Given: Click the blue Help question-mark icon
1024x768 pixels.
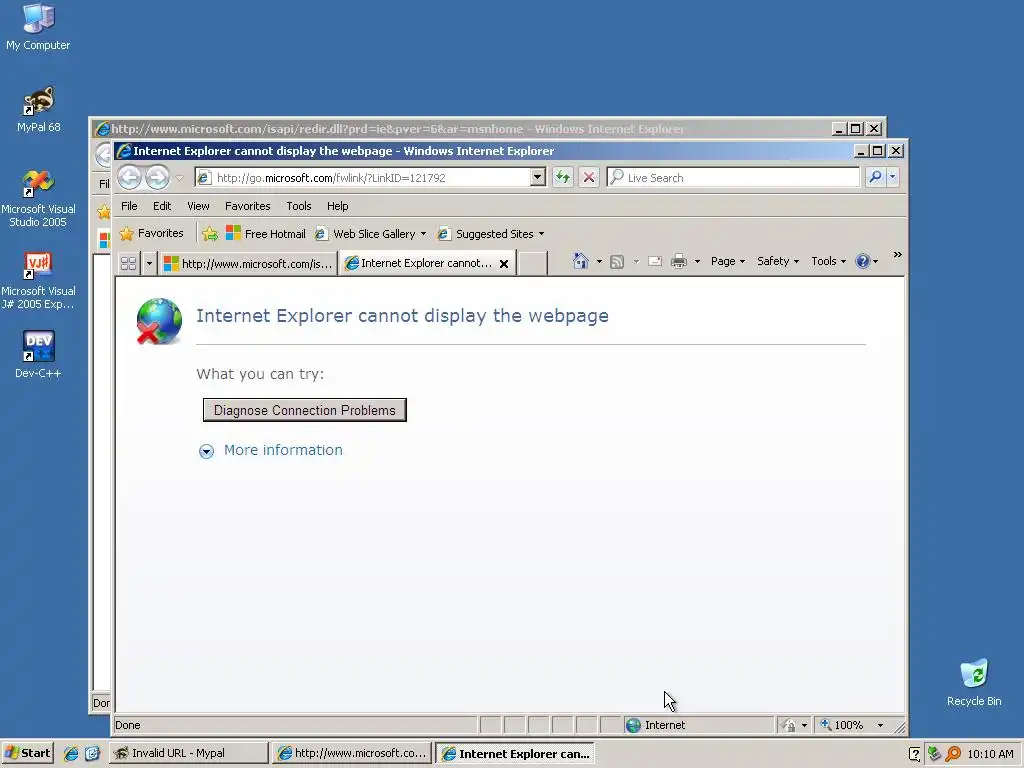Looking at the screenshot, I should pyautogui.click(x=863, y=261).
